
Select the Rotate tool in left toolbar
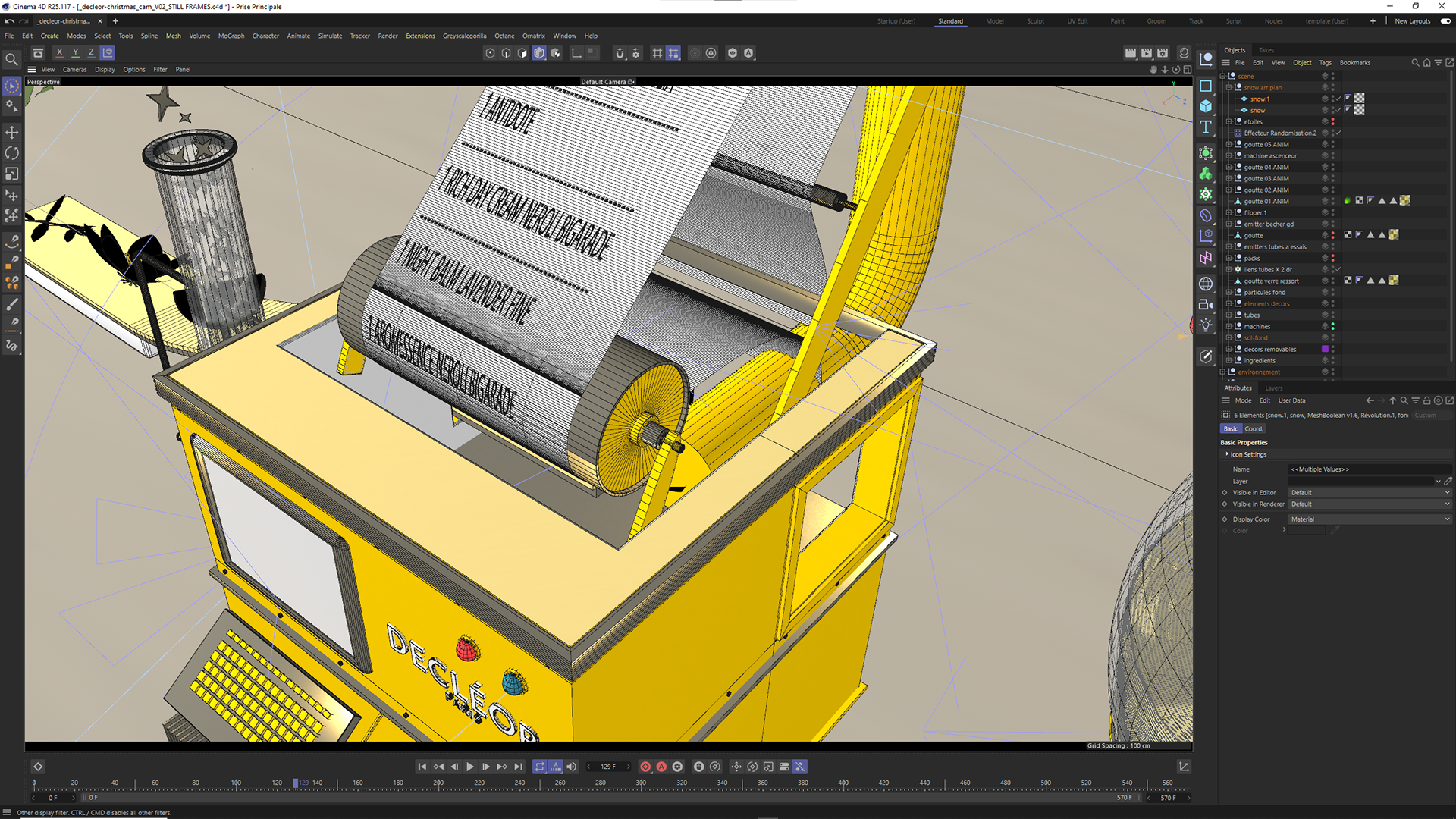click(11, 153)
